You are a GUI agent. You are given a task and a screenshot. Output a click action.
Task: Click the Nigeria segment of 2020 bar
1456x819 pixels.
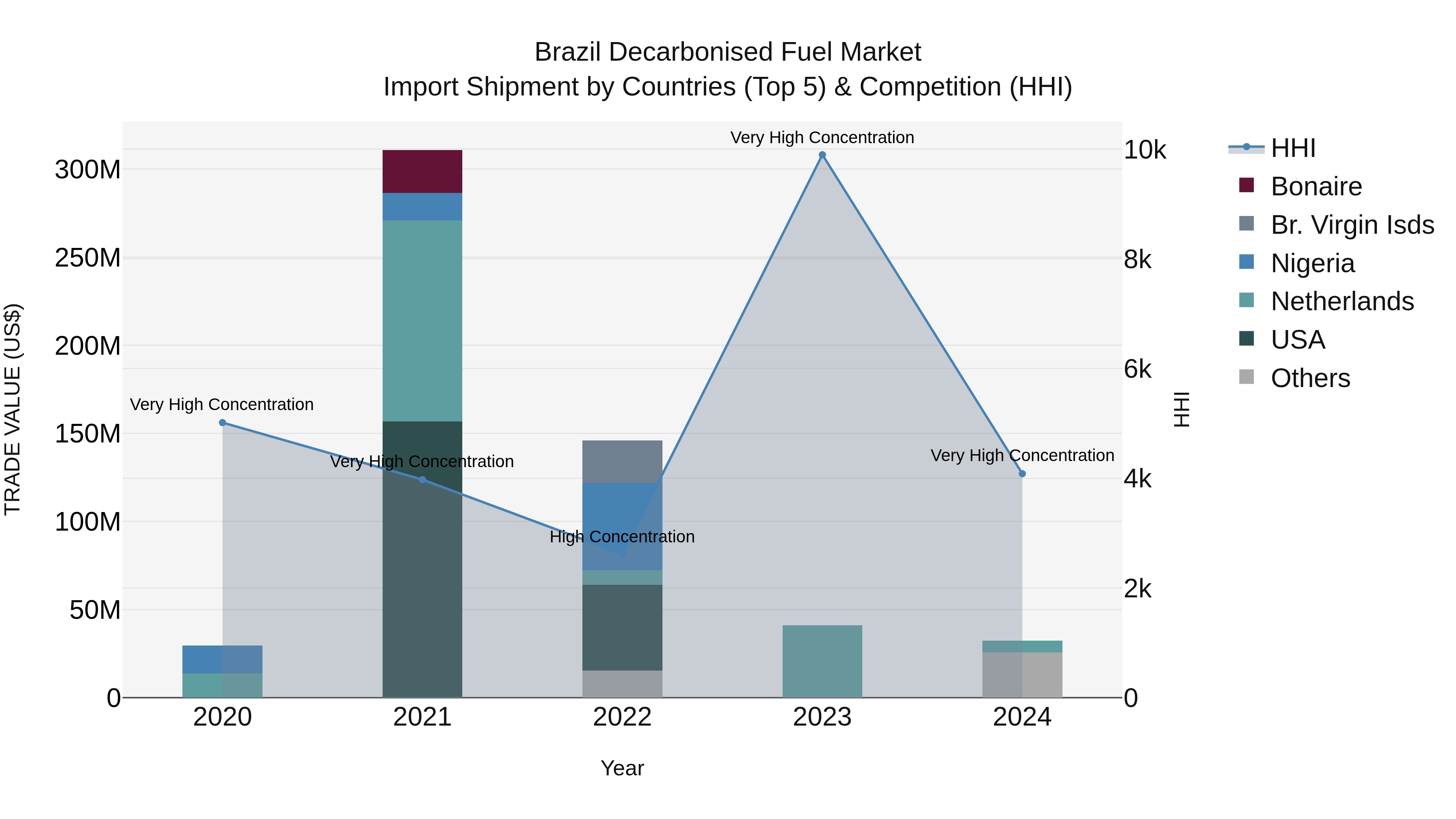[x=223, y=660]
